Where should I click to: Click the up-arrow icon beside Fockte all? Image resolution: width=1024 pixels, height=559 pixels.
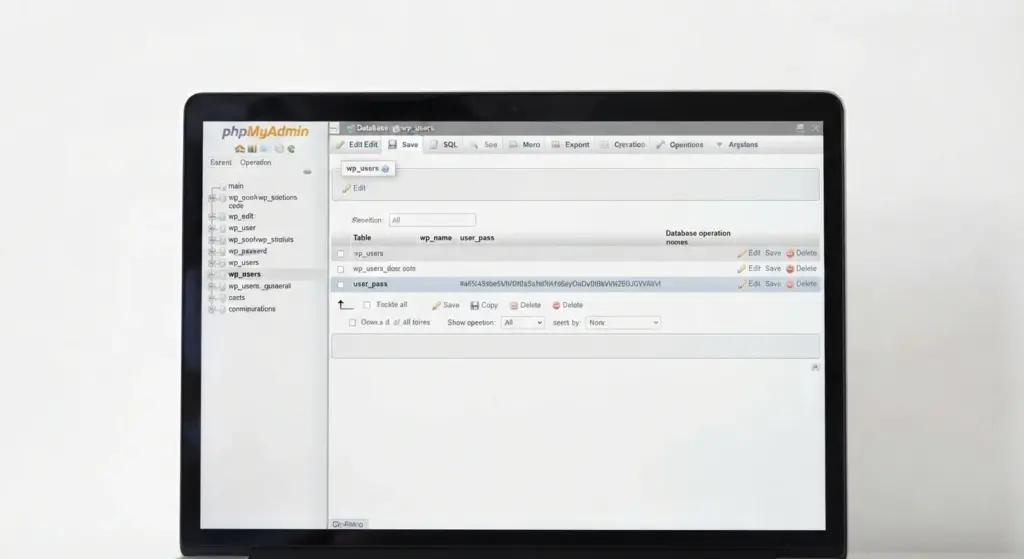345,305
